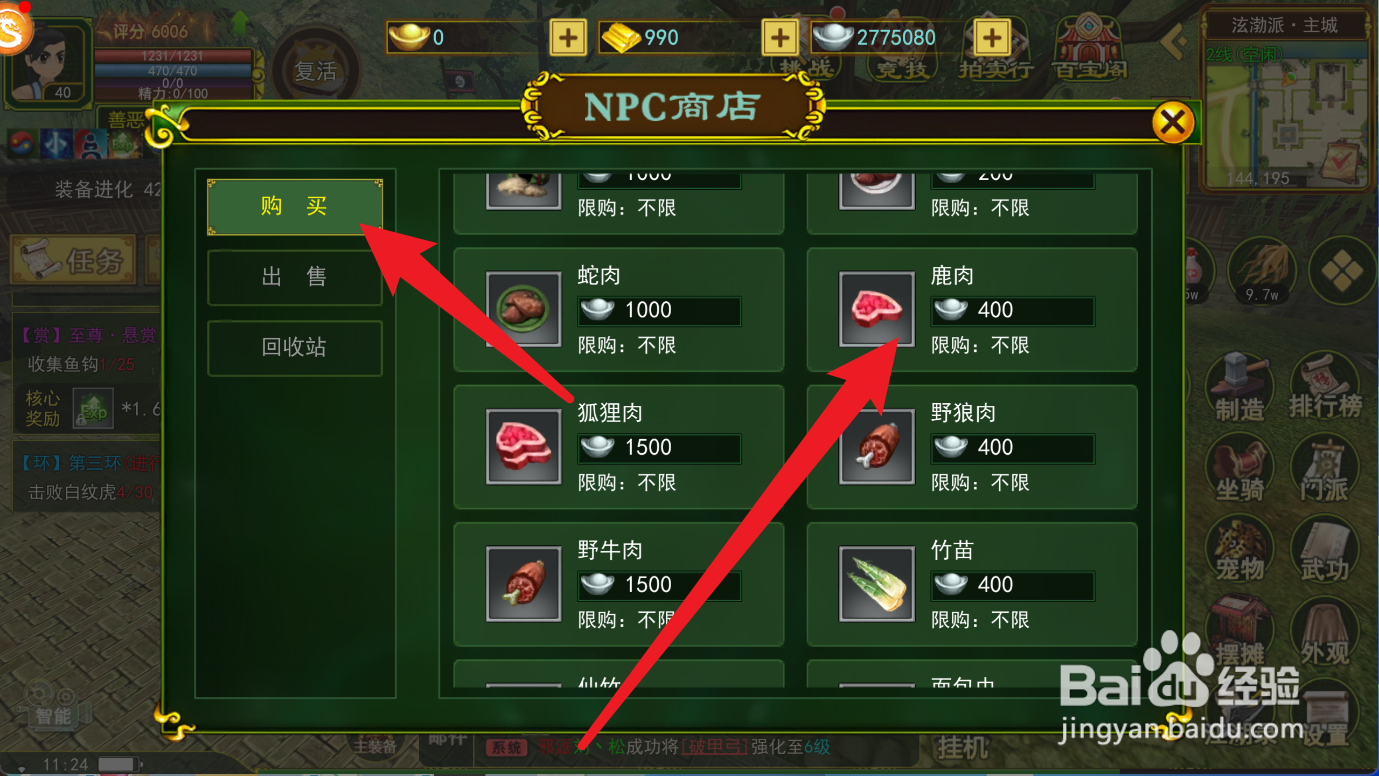Select the 狐狸肉 fox meat item icon

pyautogui.click(x=523, y=446)
